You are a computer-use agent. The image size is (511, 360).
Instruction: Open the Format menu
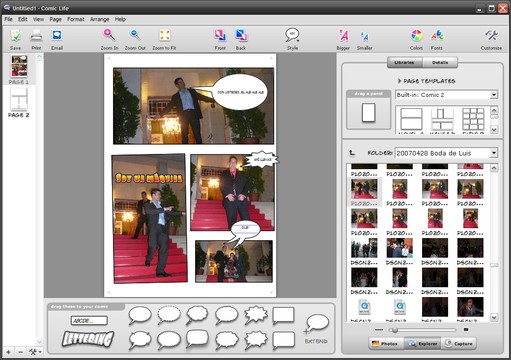coord(76,19)
